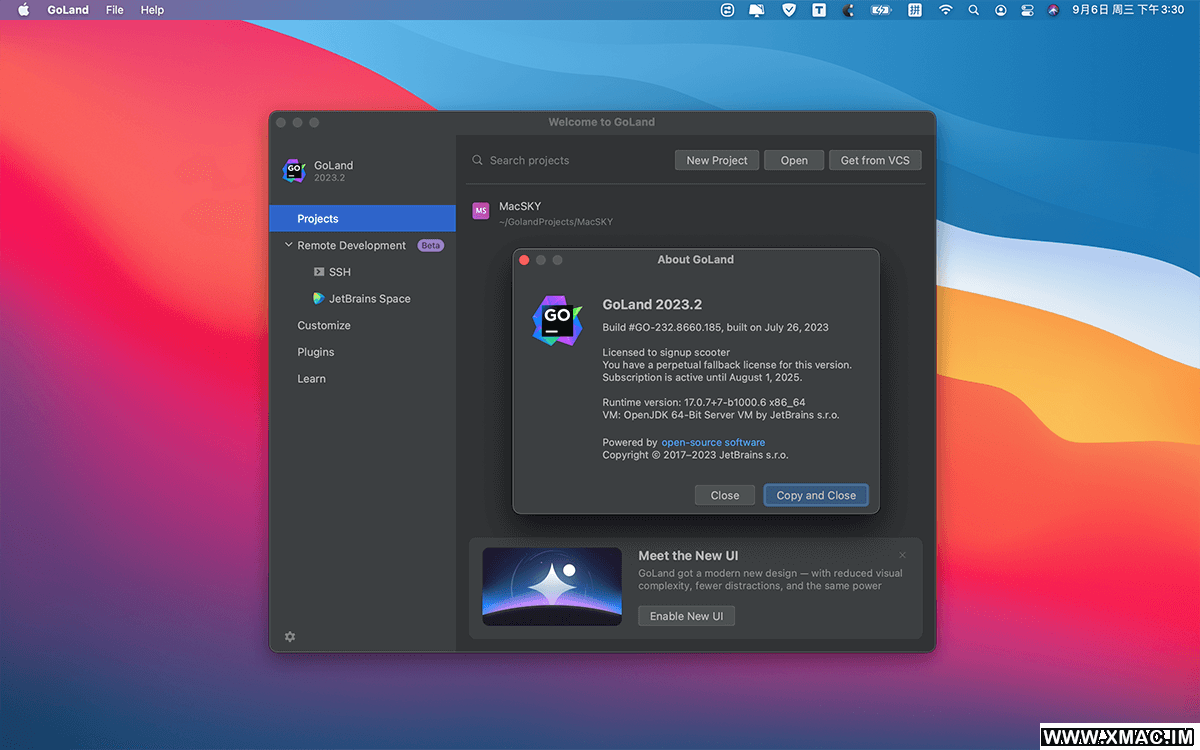Close the About GoLand dialog with the red button
The image size is (1200, 750).
pos(524,260)
